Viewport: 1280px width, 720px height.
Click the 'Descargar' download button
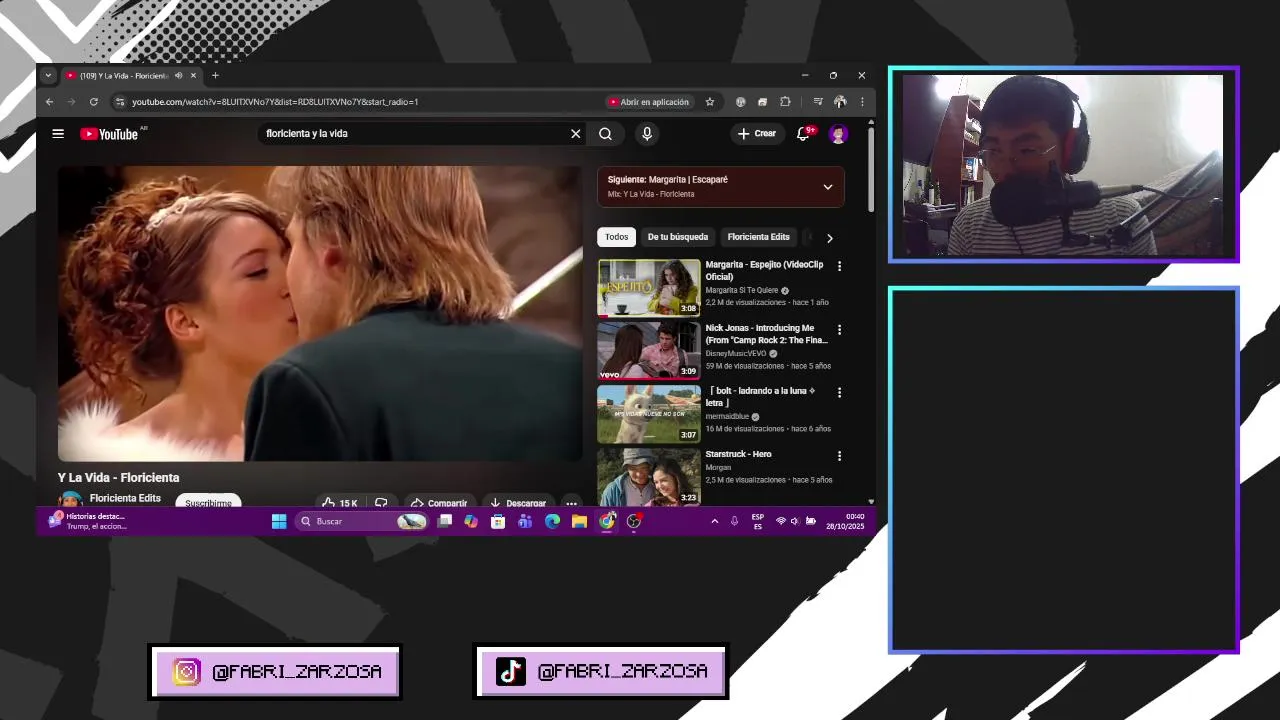pyautogui.click(x=518, y=503)
